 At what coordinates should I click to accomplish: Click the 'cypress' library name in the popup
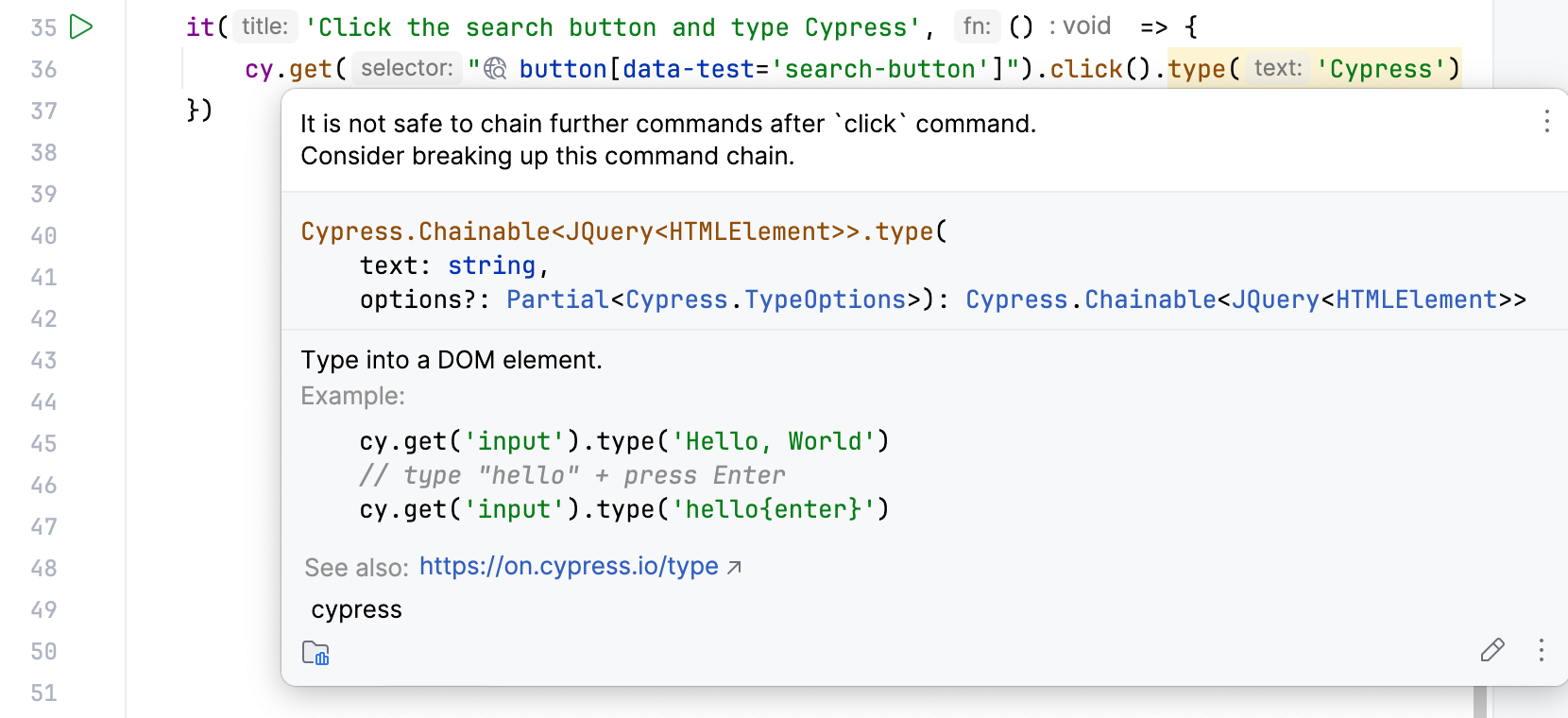356,609
